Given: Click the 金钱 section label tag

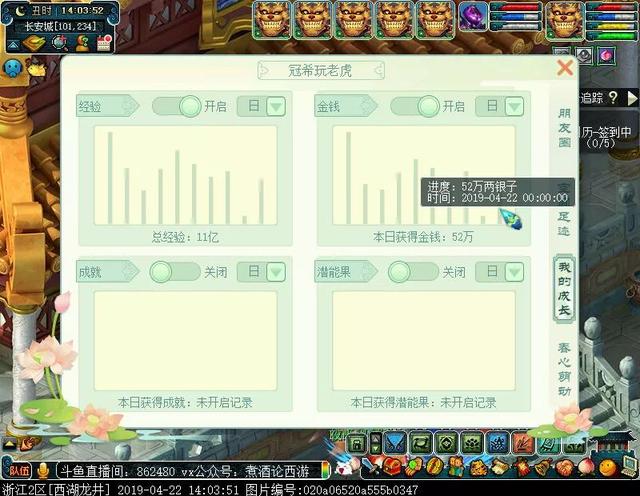Looking at the screenshot, I should [346, 107].
